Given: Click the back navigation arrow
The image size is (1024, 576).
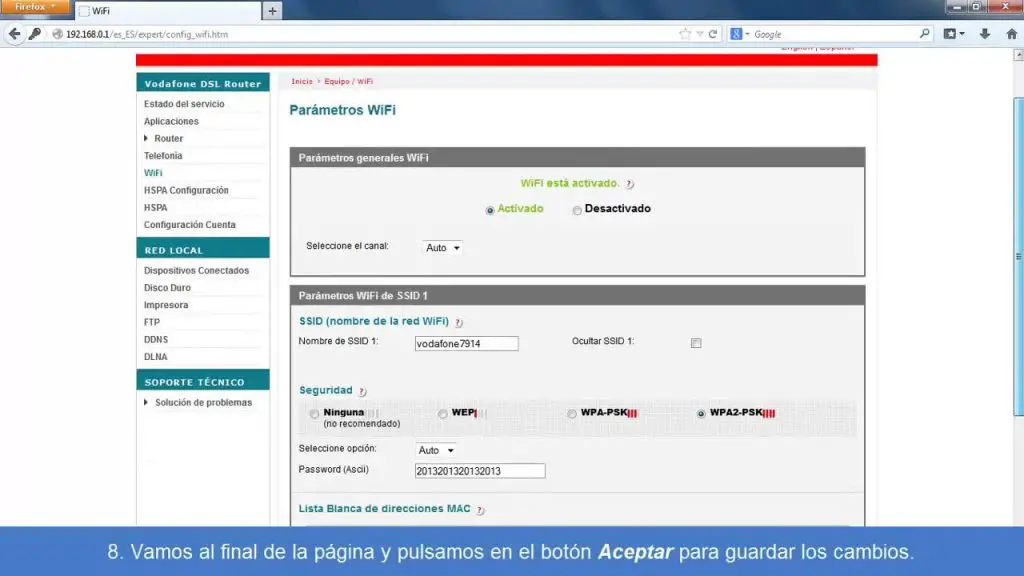Looking at the screenshot, I should coord(14,33).
